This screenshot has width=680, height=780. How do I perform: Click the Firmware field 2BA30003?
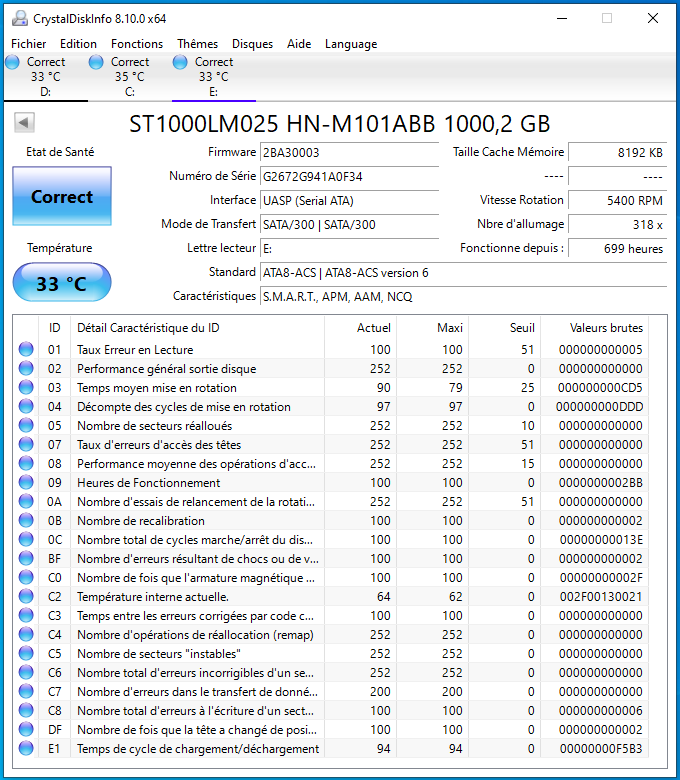tap(349, 152)
